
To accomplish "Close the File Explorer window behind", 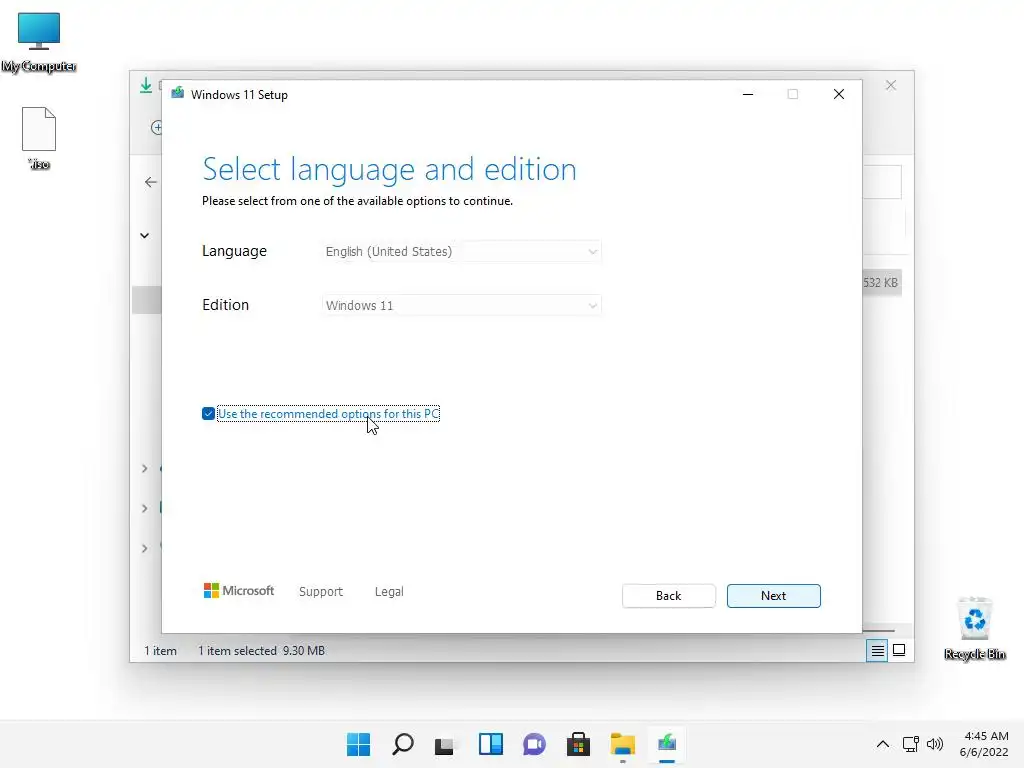I will (891, 86).
